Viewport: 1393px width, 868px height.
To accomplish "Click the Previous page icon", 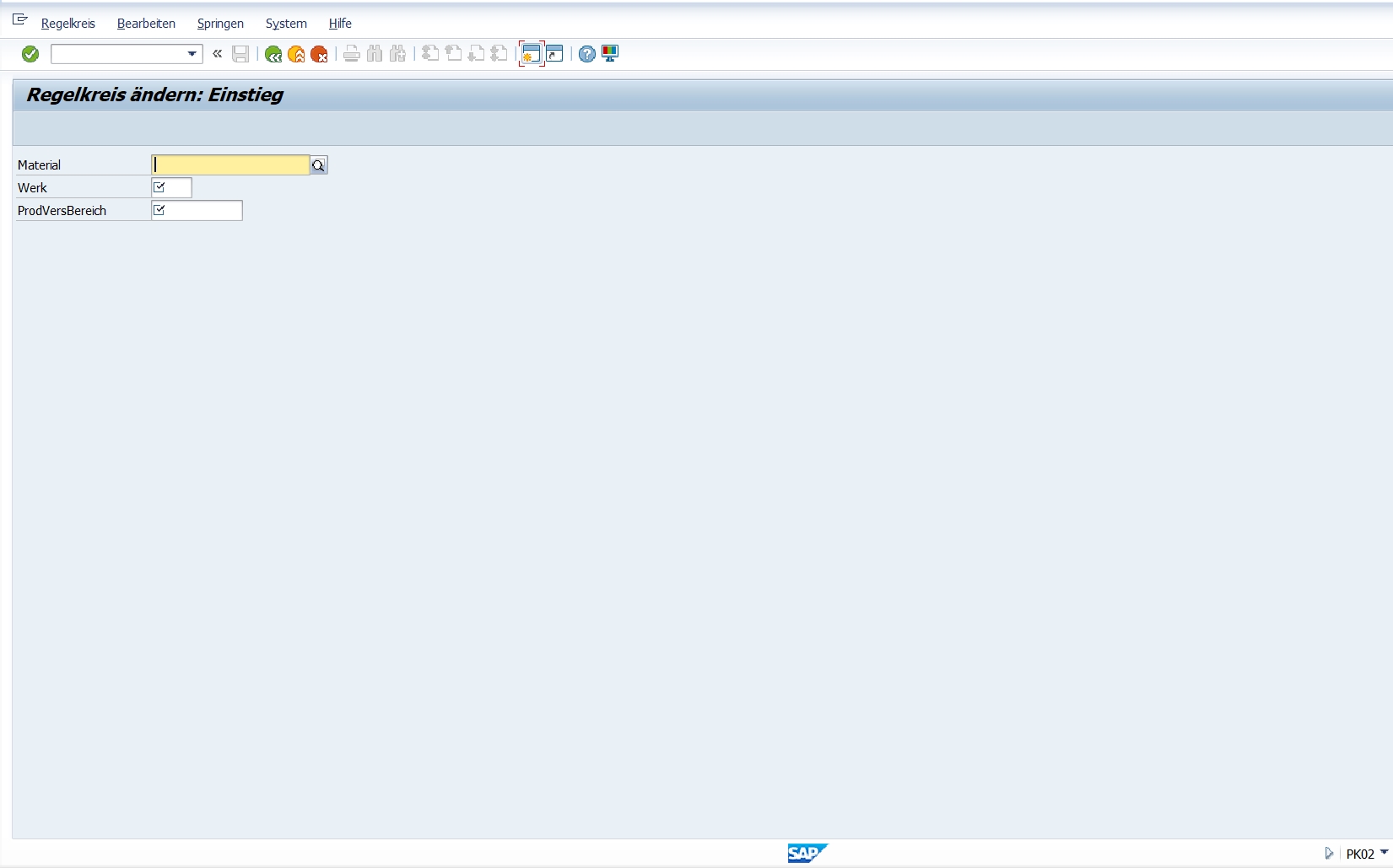I will (453, 54).
